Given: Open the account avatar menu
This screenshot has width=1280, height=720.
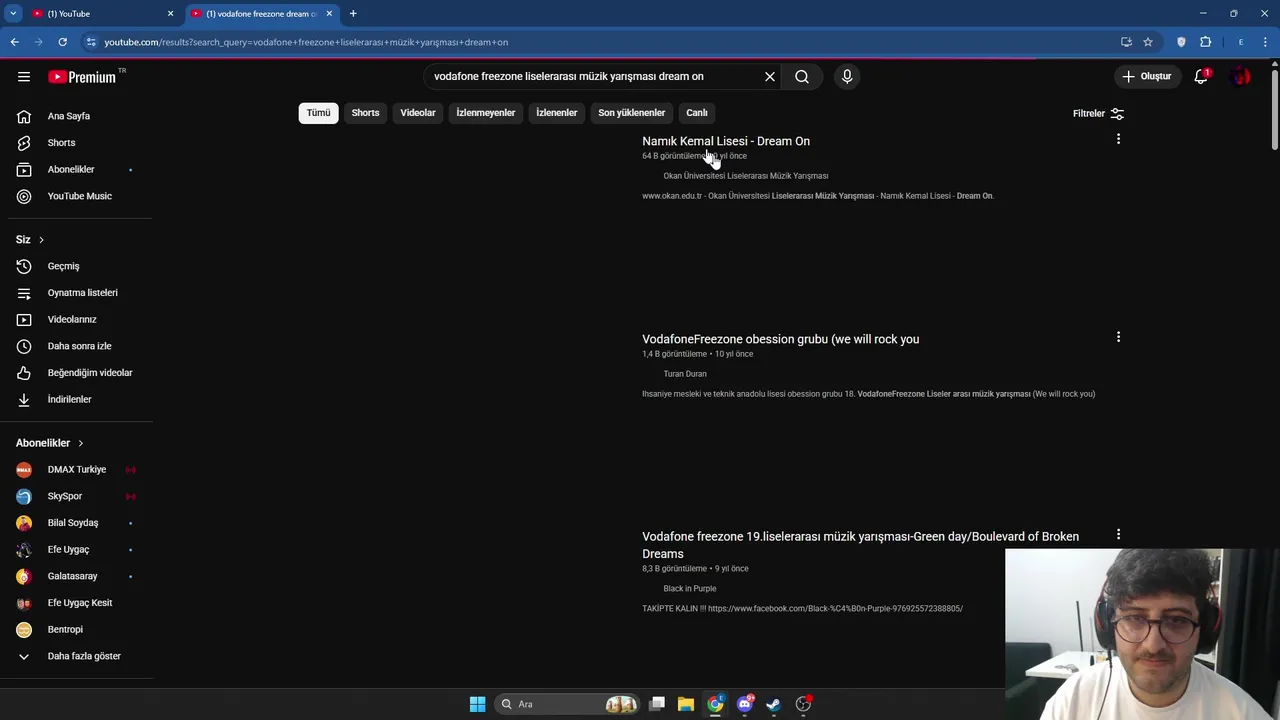Looking at the screenshot, I should [1241, 77].
